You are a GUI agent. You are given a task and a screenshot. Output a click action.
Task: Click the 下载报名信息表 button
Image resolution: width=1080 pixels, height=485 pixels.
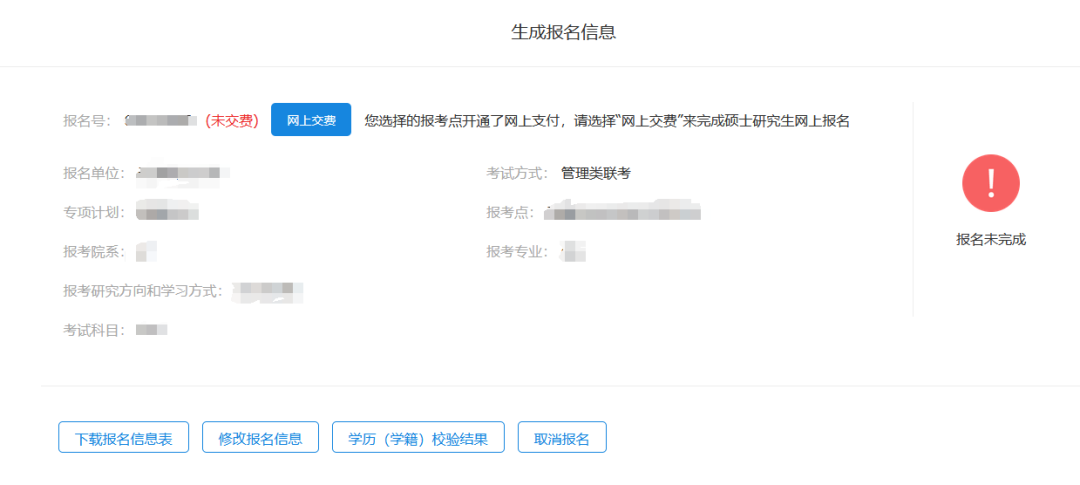tap(123, 438)
